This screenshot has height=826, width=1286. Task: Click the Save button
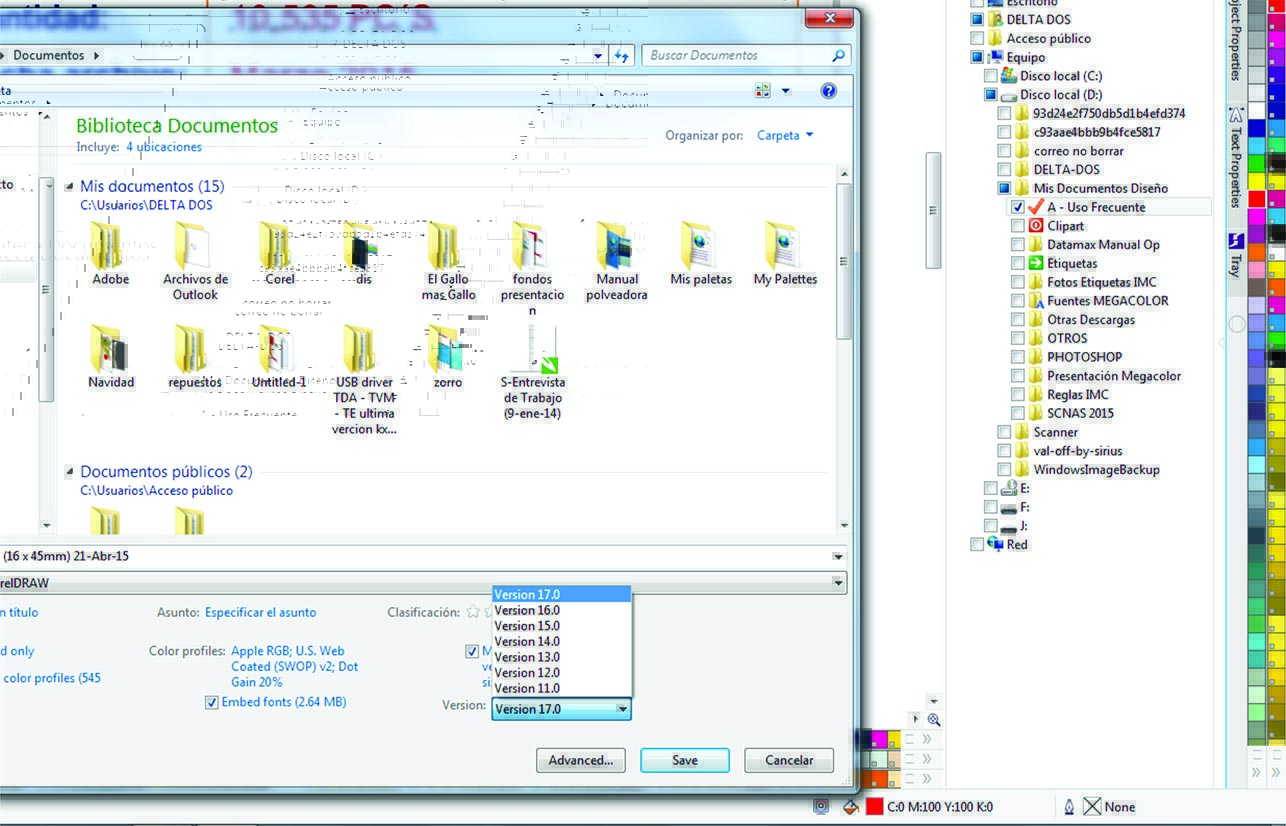pos(685,760)
